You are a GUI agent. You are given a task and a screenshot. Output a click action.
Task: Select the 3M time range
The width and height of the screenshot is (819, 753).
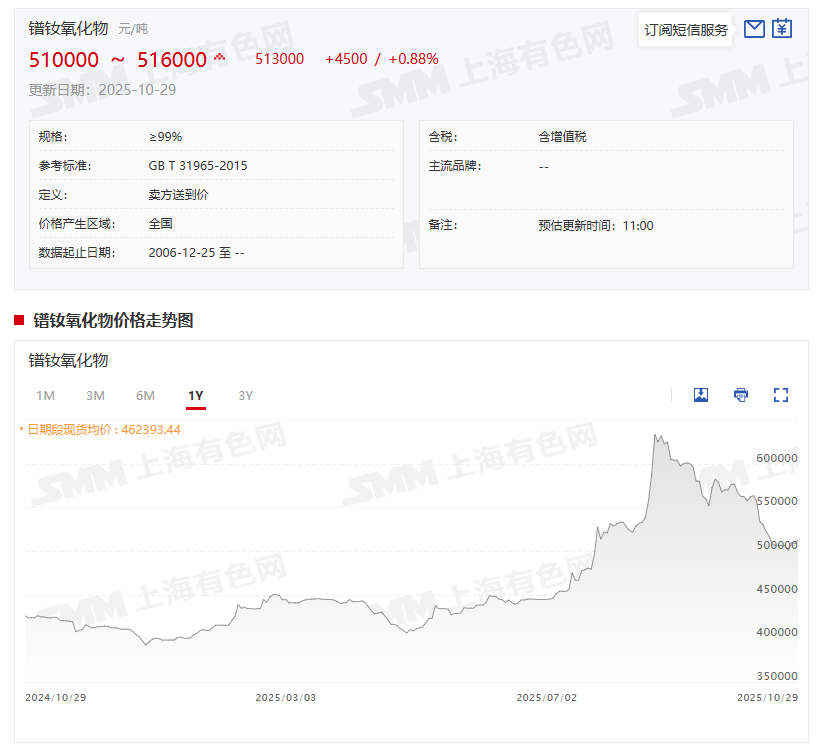(x=95, y=395)
